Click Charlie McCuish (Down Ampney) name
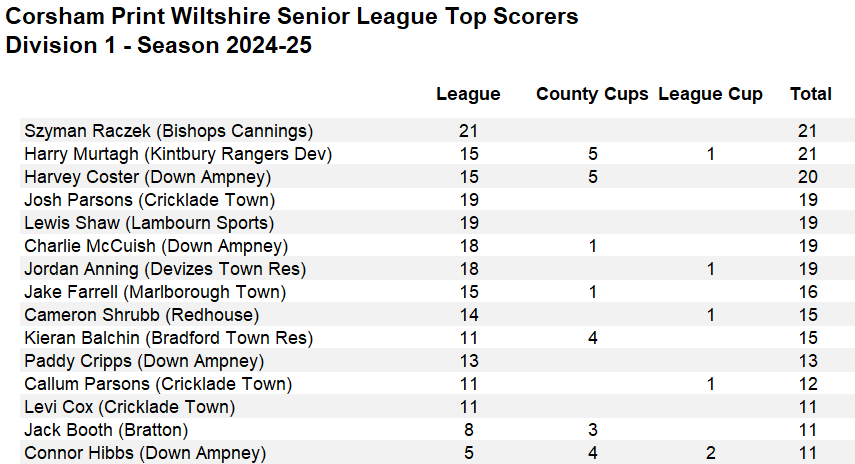The width and height of the screenshot is (855, 464). click(156, 246)
